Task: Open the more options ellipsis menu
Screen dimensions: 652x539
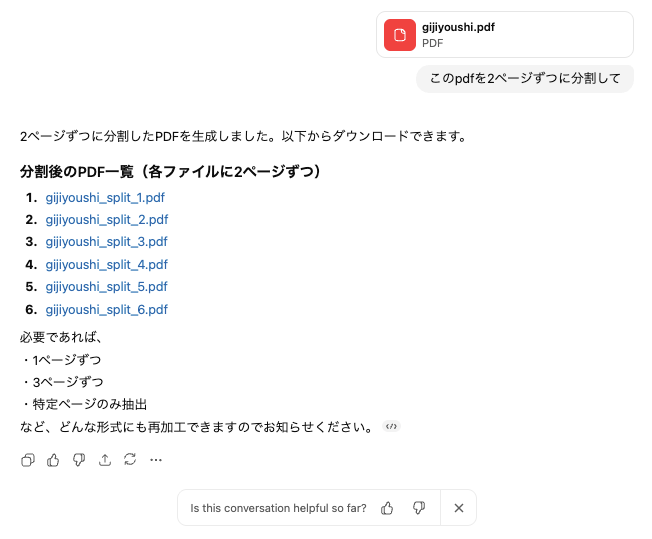Action: (x=156, y=460)
